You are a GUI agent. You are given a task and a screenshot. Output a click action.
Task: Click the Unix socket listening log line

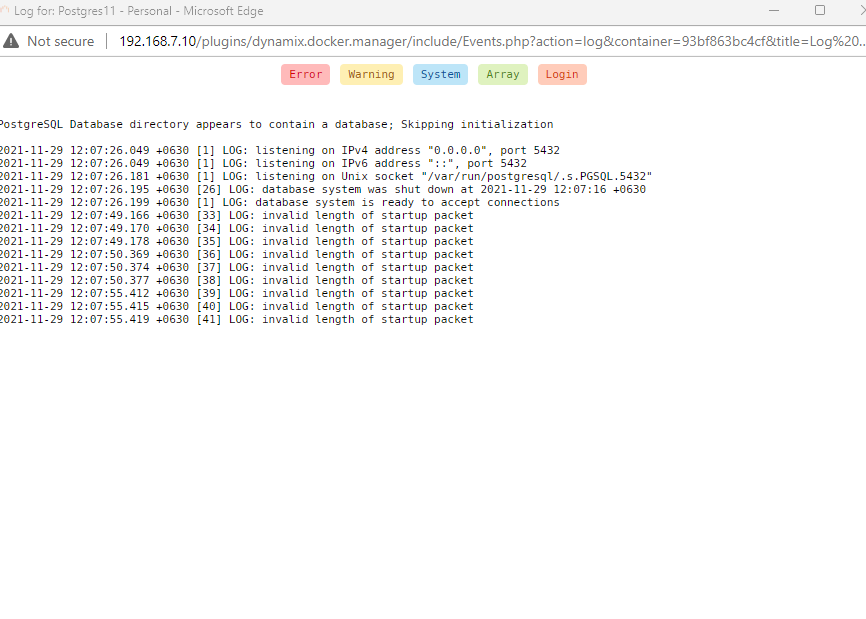326,176
